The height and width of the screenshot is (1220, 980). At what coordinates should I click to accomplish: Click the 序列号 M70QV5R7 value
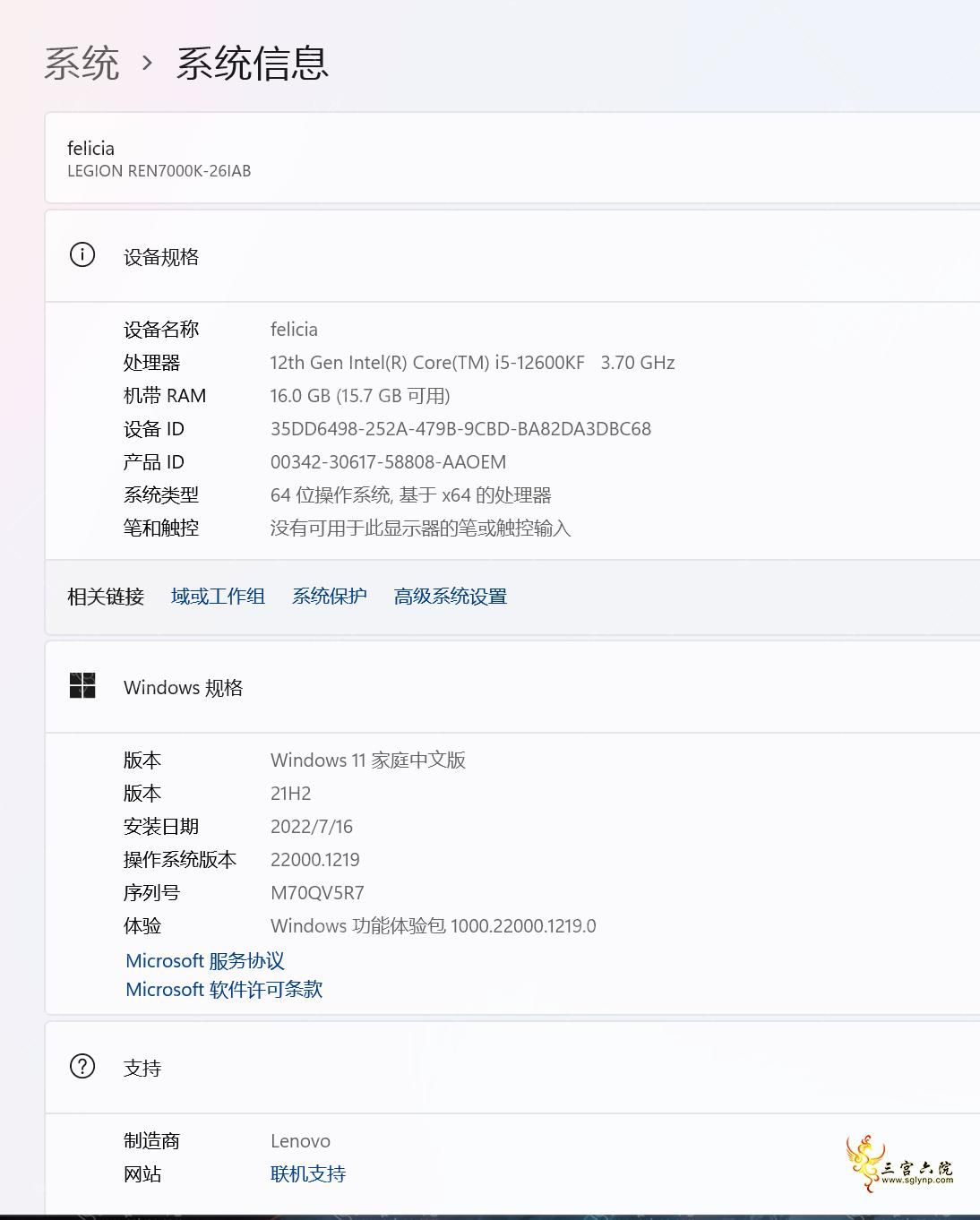317,893
